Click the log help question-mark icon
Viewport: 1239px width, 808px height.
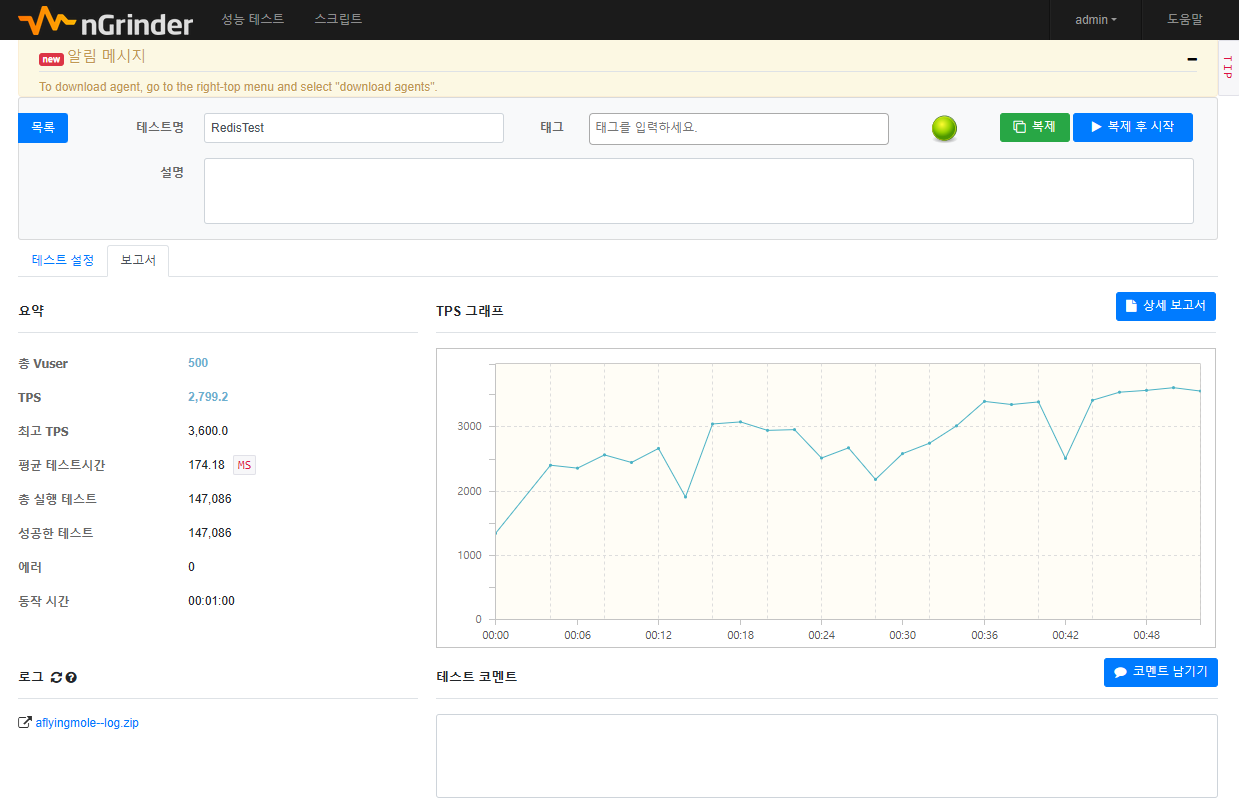click(71, 677)
